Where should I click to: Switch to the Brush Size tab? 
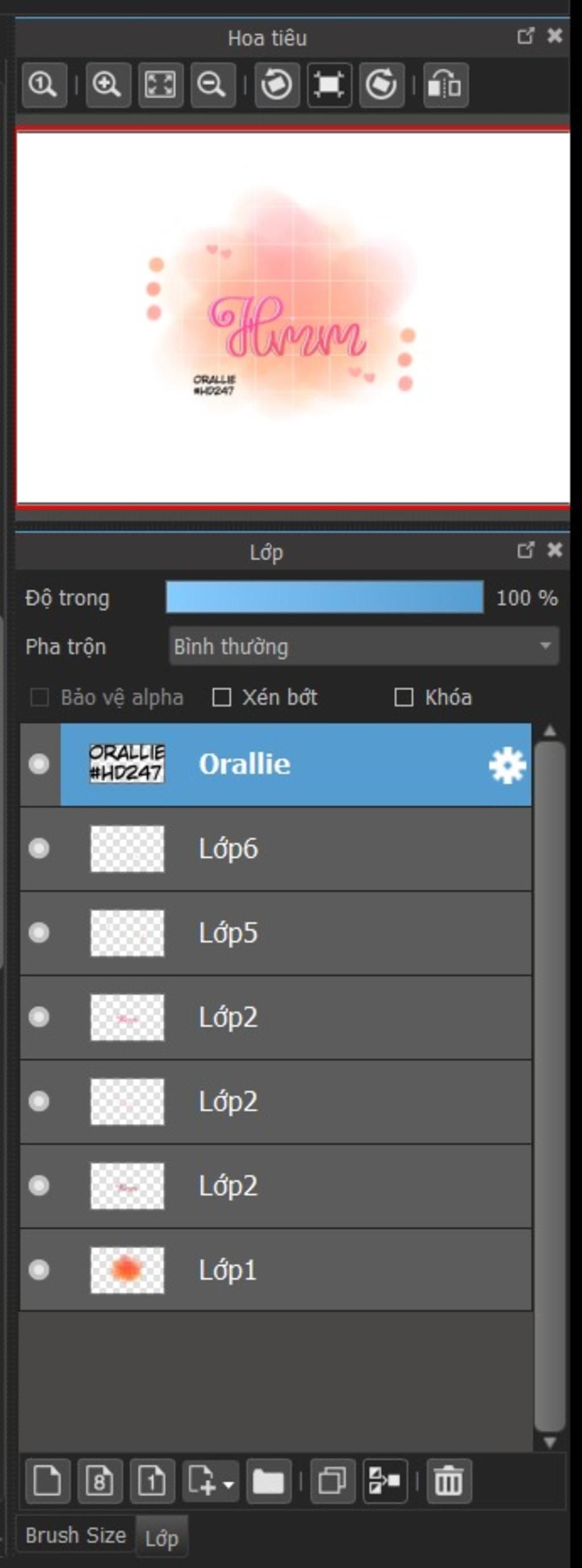coord(76,1534)
